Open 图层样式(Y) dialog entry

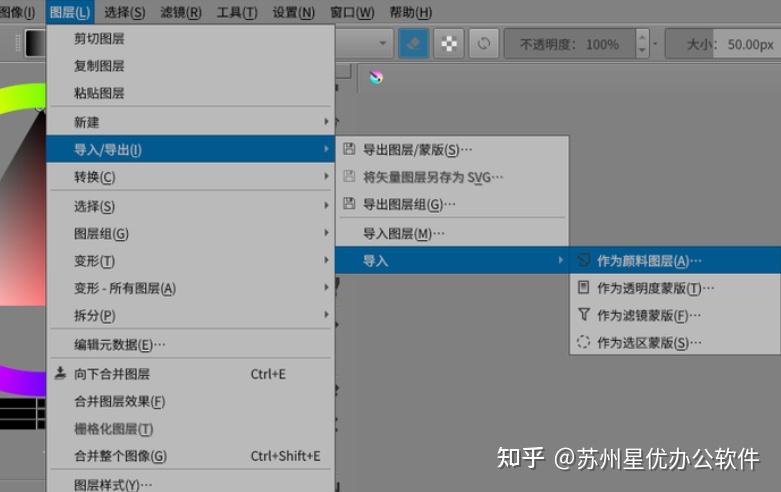[191, 484]
